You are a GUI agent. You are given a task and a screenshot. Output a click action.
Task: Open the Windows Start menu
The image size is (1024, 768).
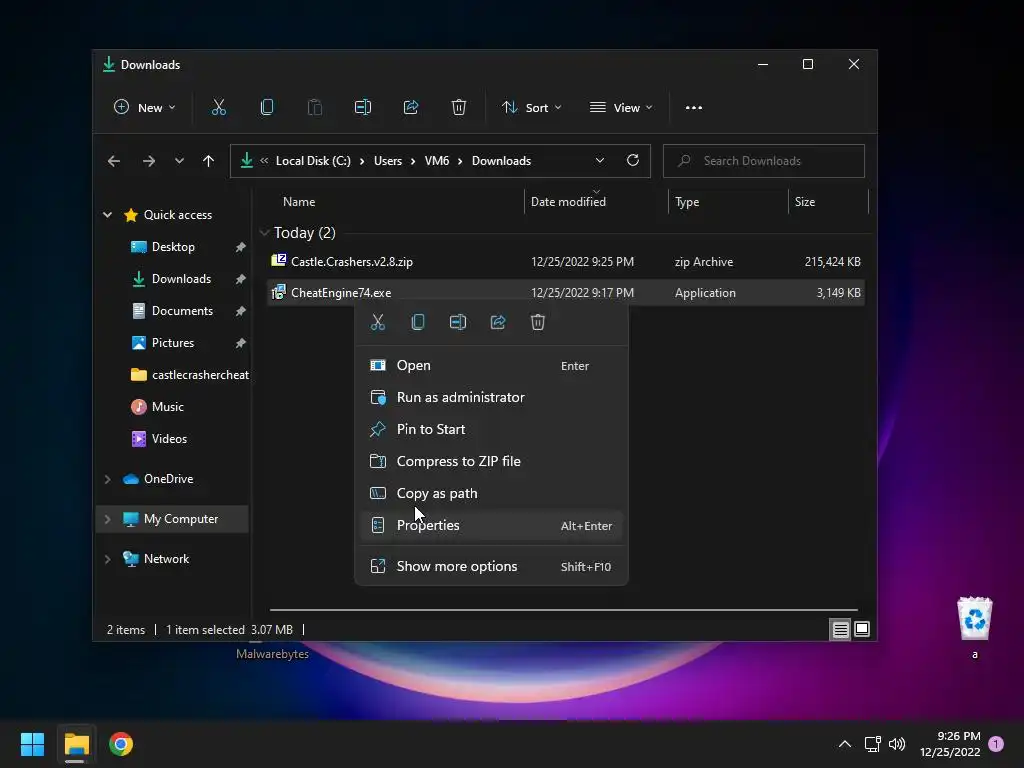(x=32, y=744)
